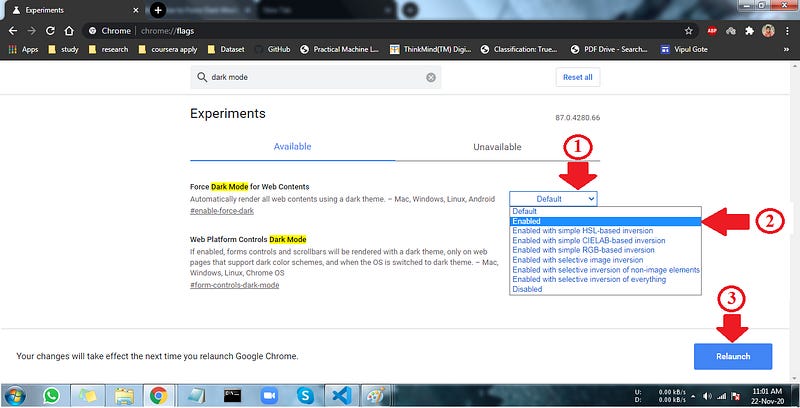Open Visual Studio Code from the taskbar
800x408 pixels.
coord(341,396)
